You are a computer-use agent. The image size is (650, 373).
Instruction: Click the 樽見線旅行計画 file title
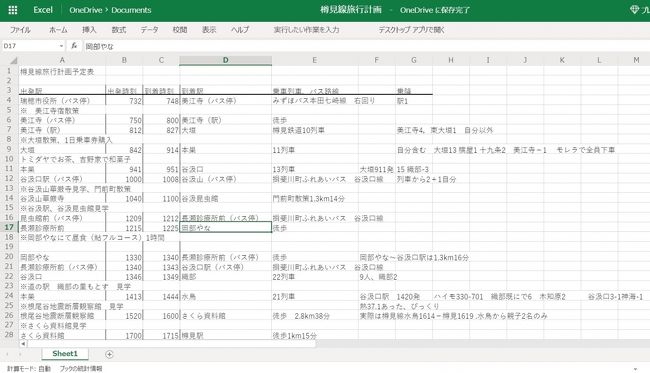(x=351, y=10)
